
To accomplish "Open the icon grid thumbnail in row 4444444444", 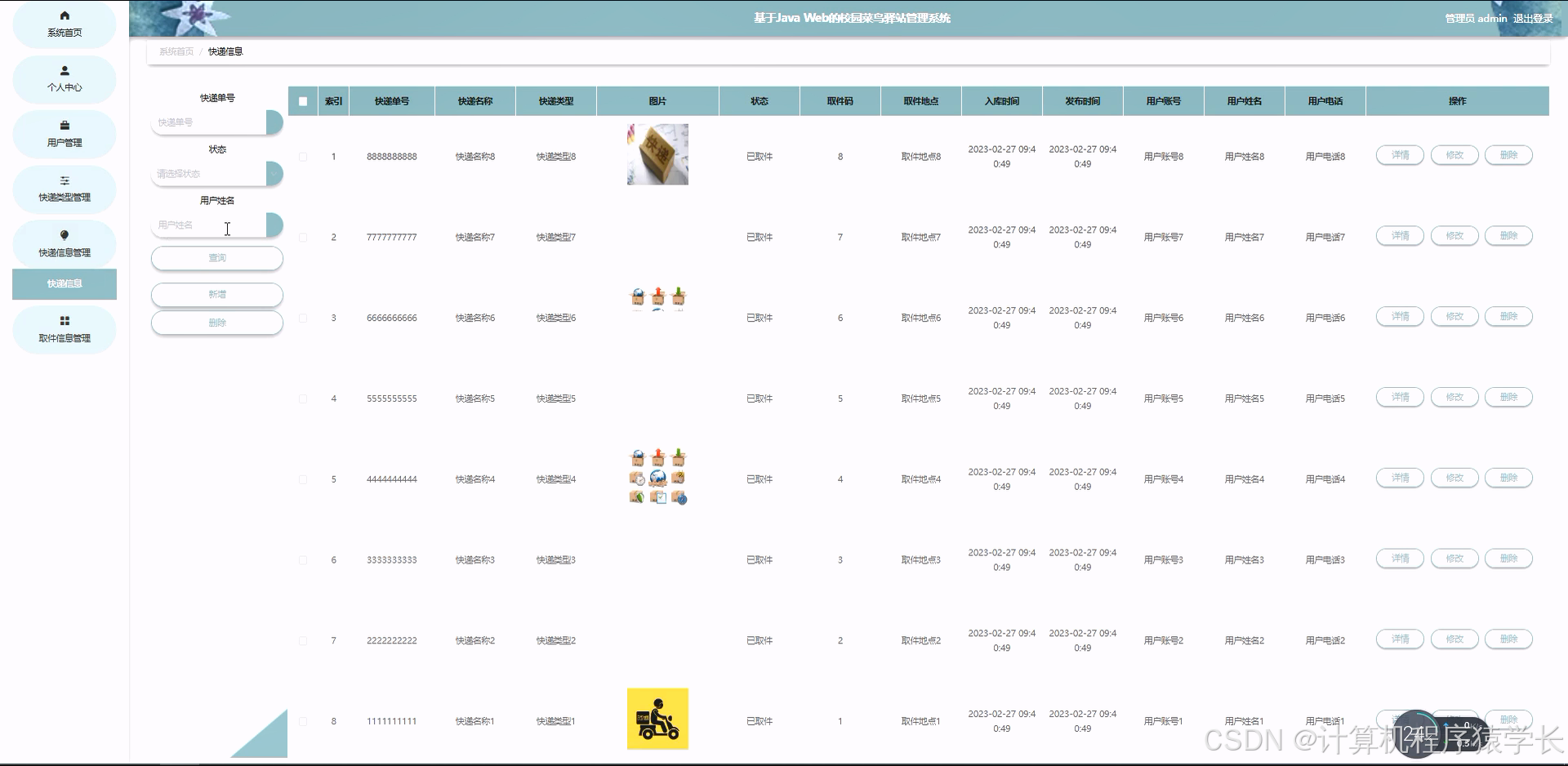I will tap(657, 477).
